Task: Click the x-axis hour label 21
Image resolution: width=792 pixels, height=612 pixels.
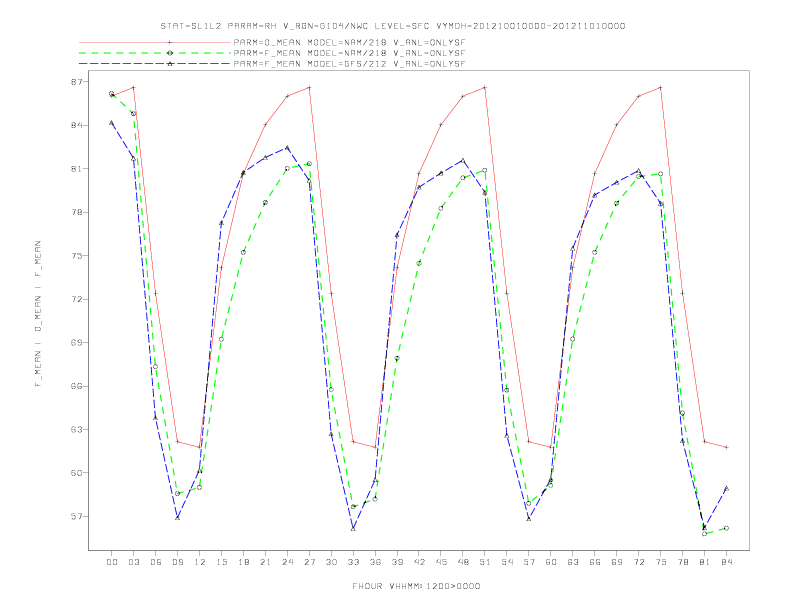Action: (x=266, y=562)
